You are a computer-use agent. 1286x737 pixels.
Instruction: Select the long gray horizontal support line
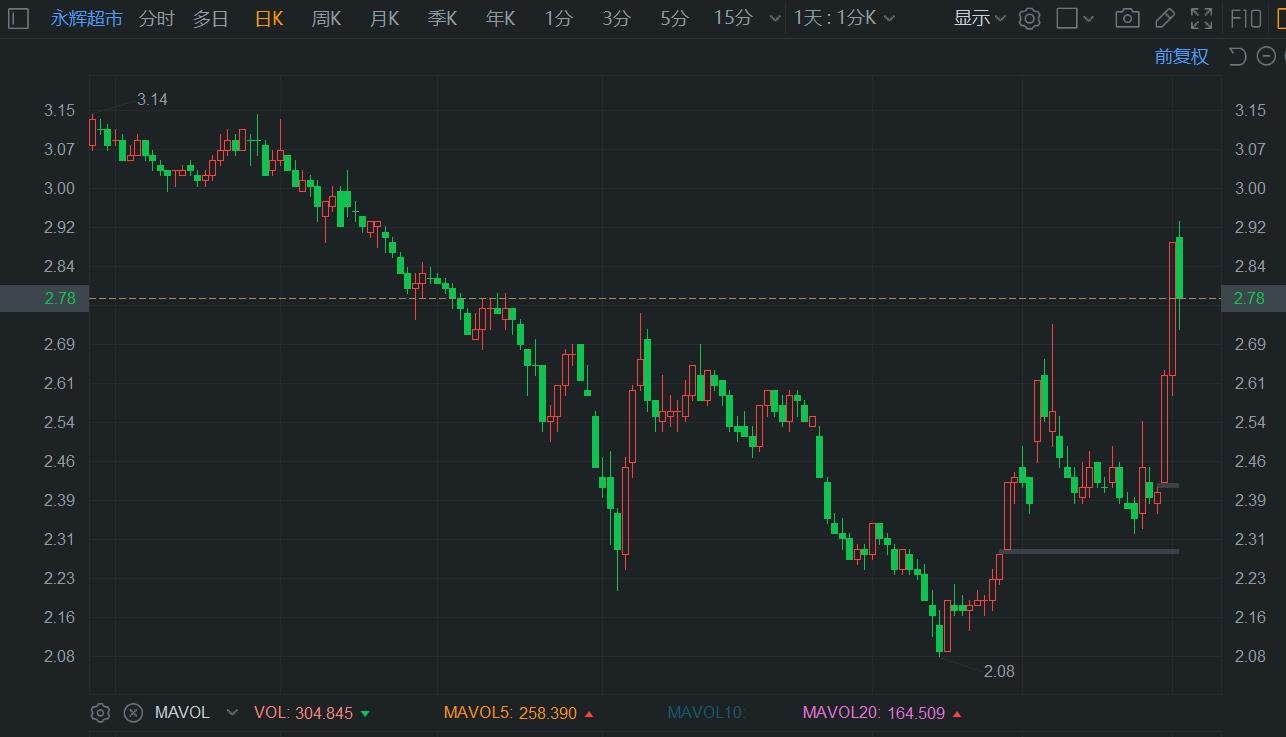click(x=1089, y=551)
